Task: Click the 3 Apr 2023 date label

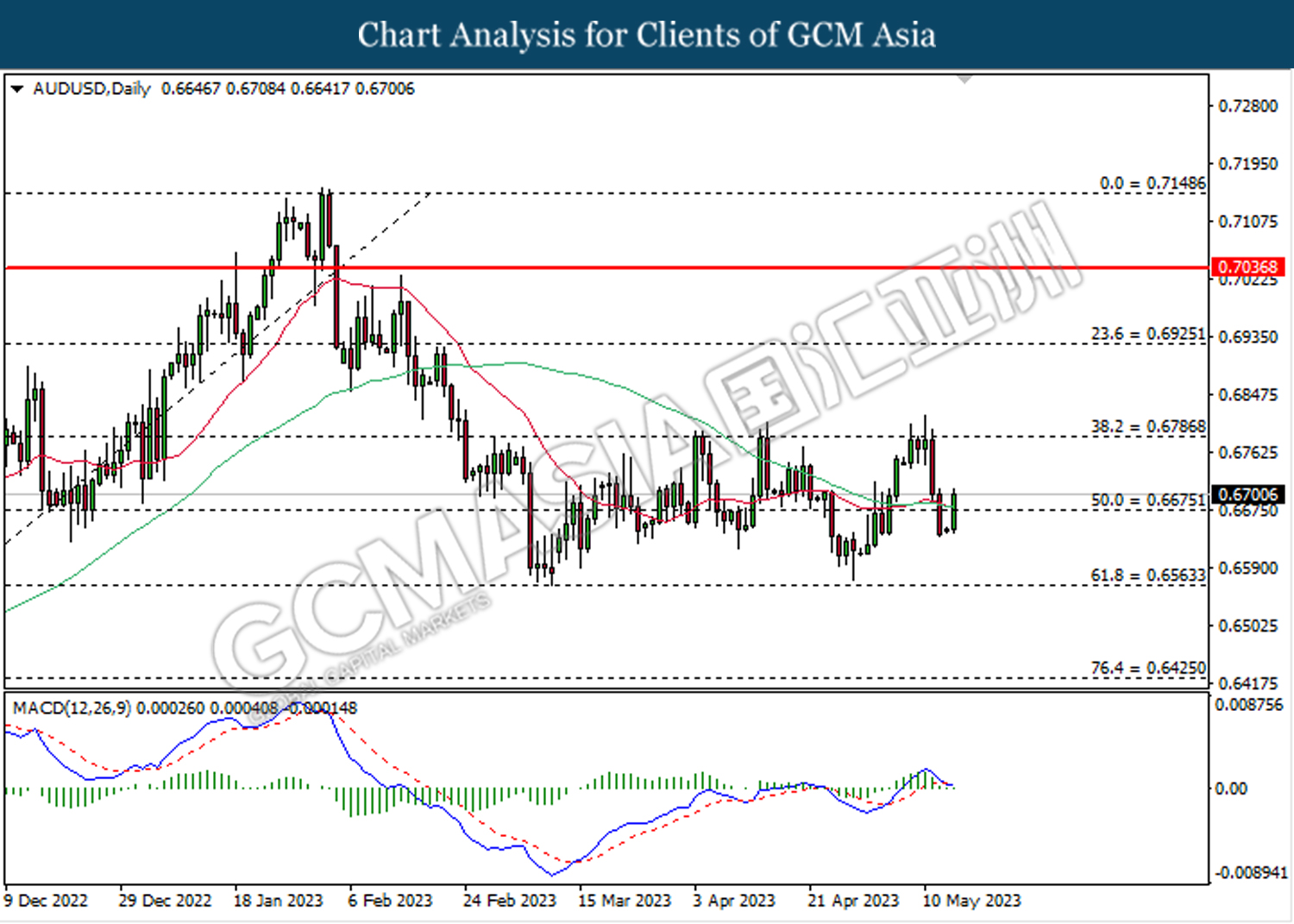Action: tap(734, 901)
